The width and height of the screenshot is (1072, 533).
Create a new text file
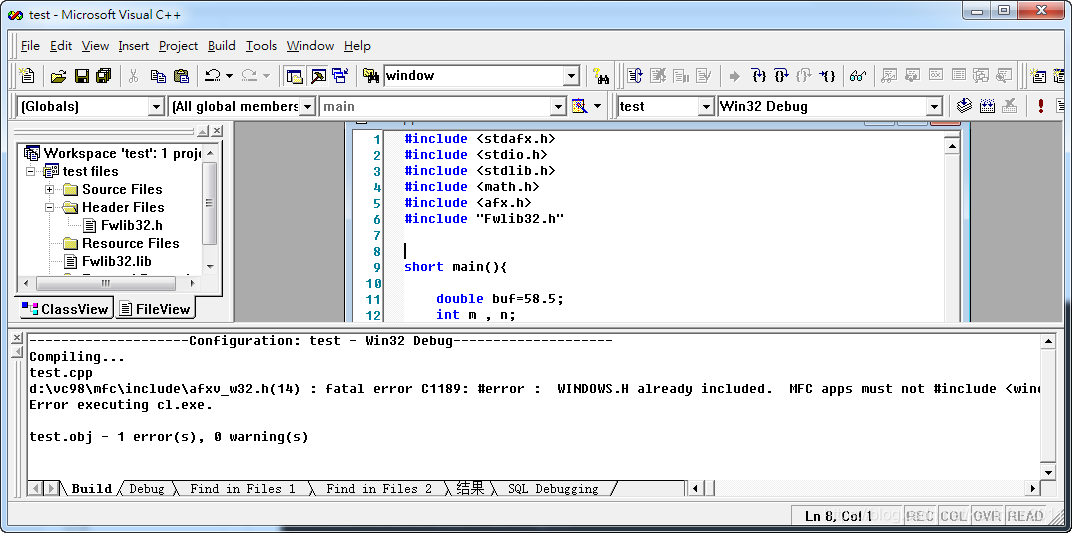pyautogui.click(x=27, y=76)
